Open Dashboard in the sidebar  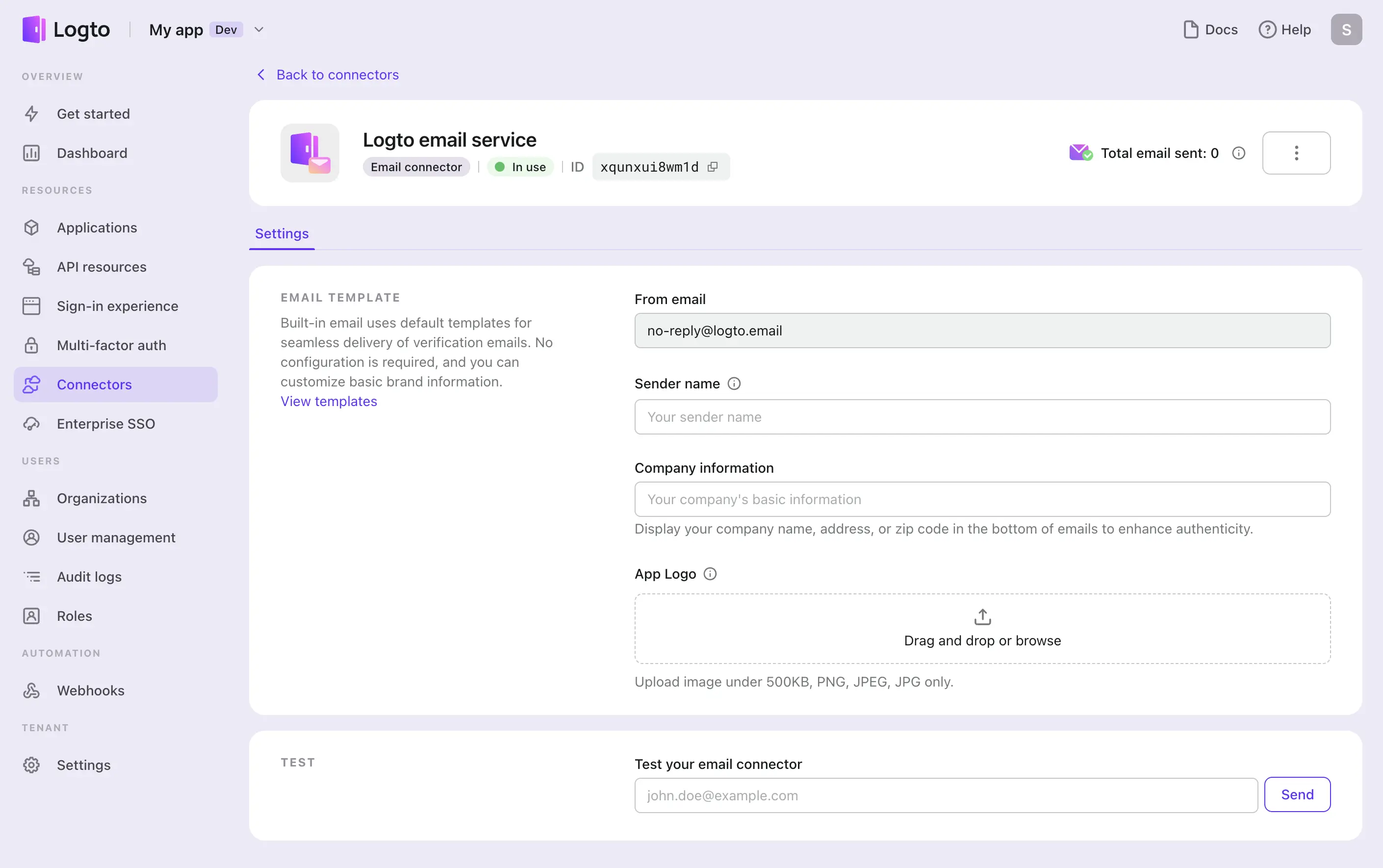coord(115,153)
